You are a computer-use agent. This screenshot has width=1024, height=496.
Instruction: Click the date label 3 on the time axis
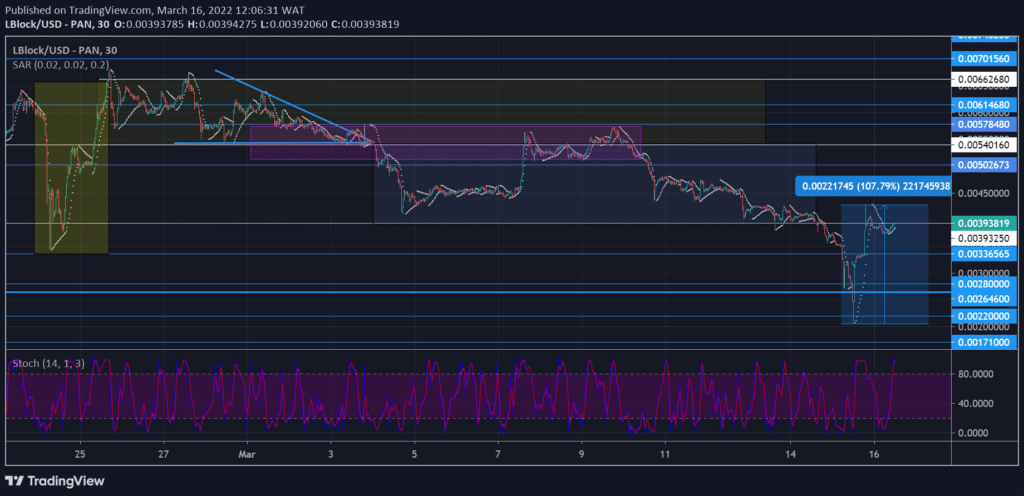tap(330, 454)
